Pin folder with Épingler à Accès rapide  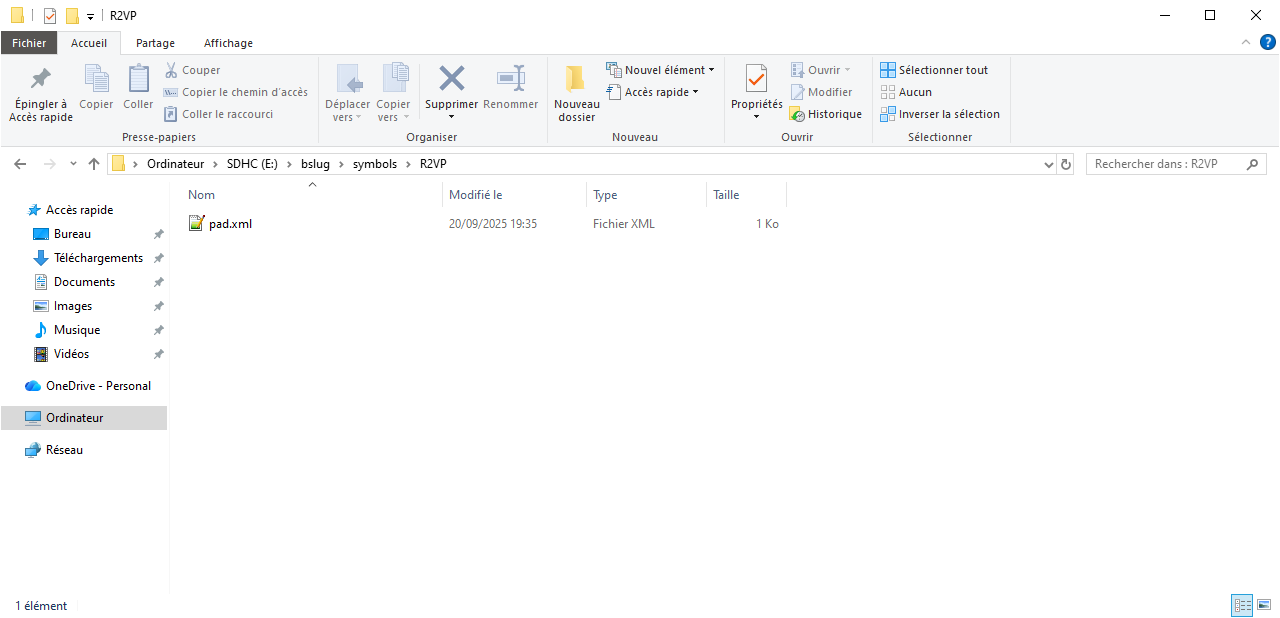click(41, 95)
